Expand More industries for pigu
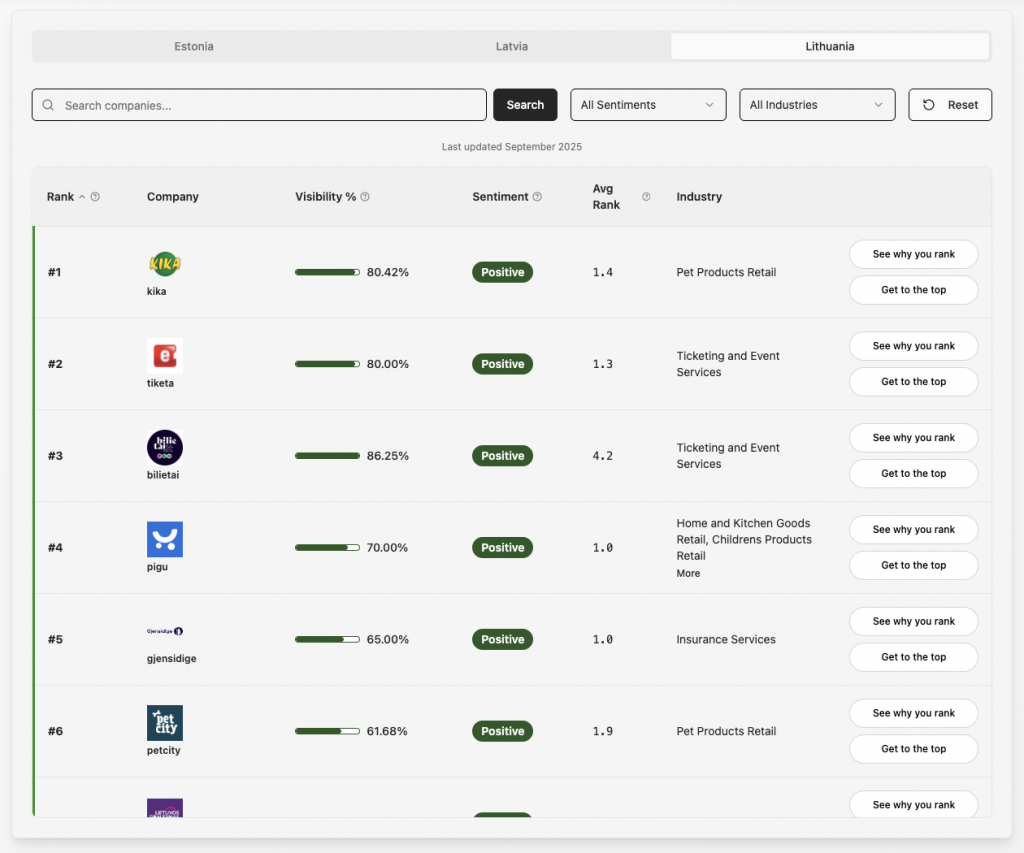This screenshot has width=1024, height=853. [688, 574]
